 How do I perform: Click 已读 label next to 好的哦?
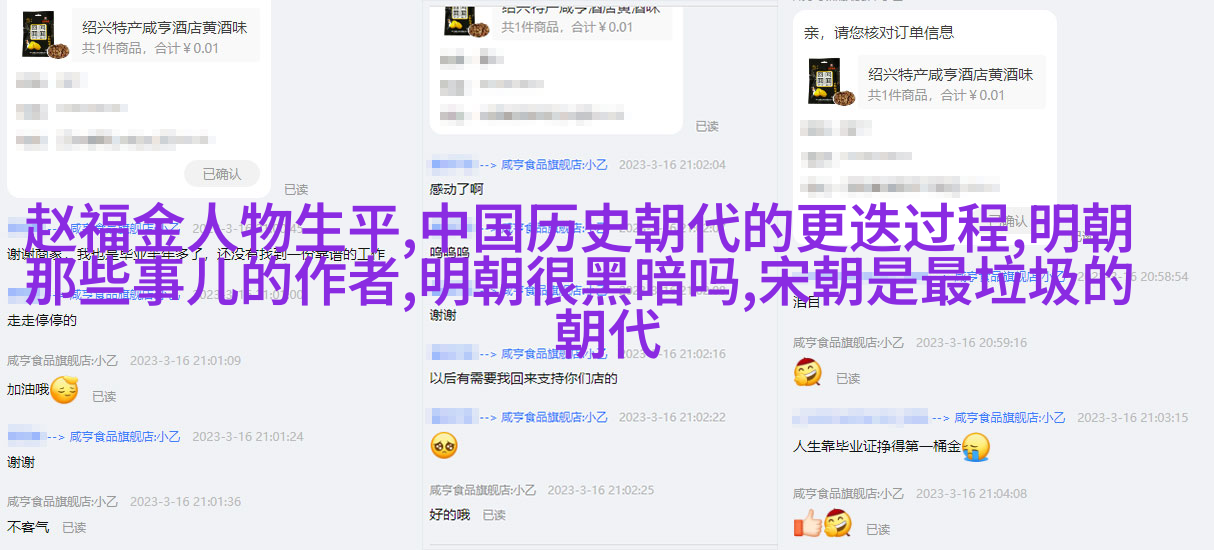[x=494, y=515]
